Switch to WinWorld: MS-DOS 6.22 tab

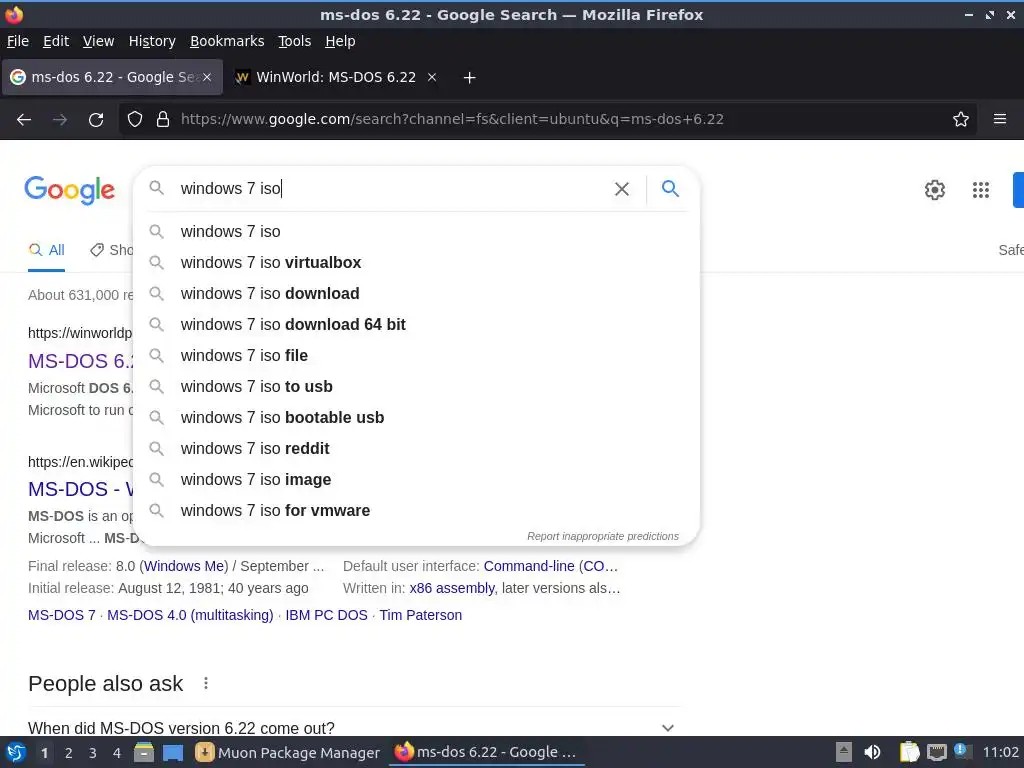[x=336, y=77]
